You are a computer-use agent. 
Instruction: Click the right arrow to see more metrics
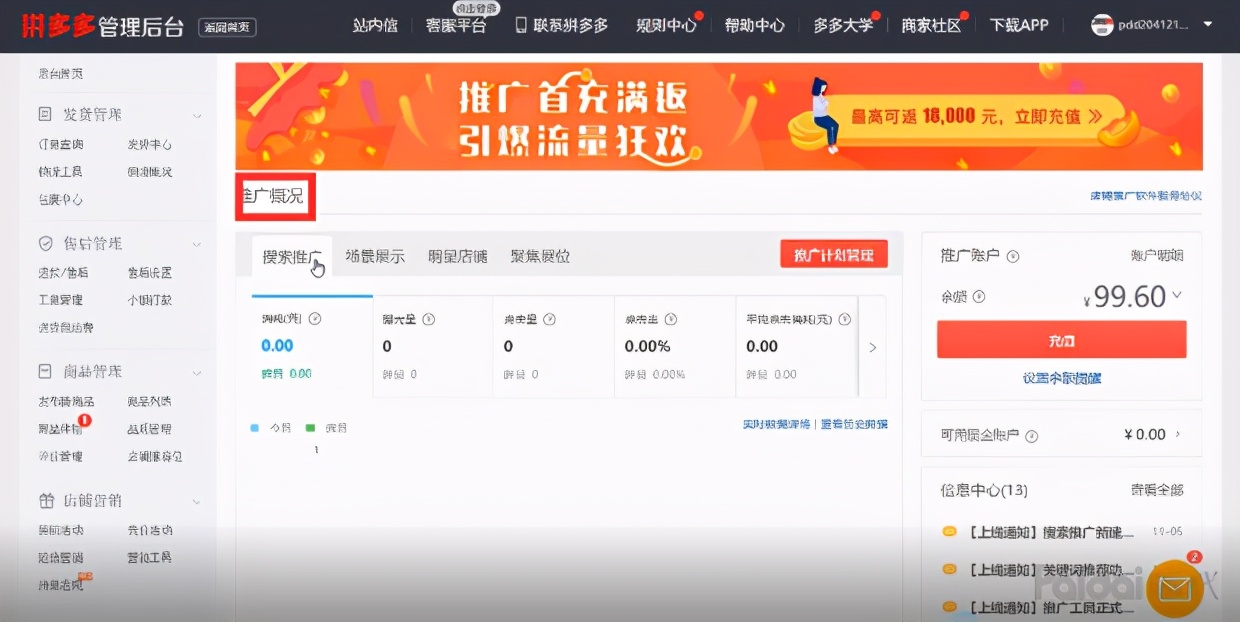click(x=872, y=346)
